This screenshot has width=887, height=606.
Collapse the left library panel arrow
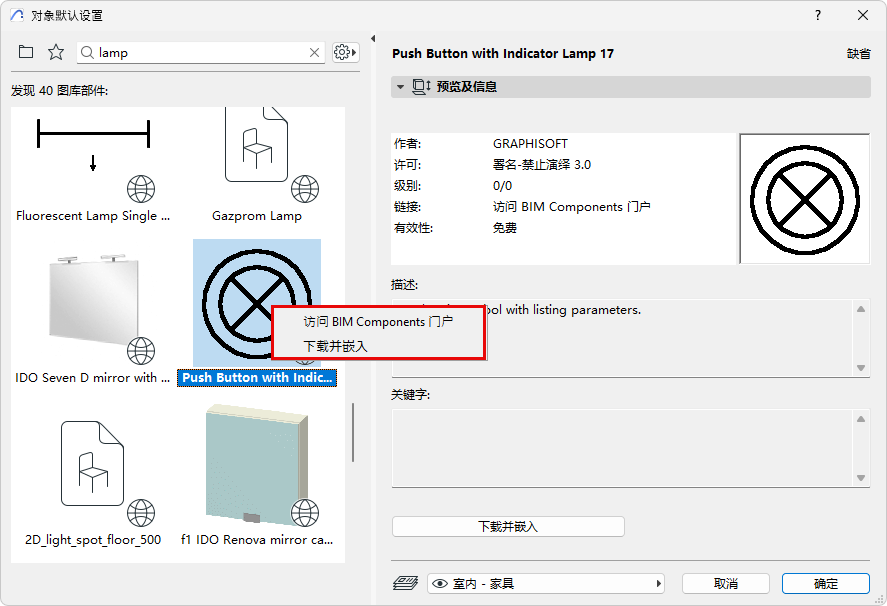373,38
